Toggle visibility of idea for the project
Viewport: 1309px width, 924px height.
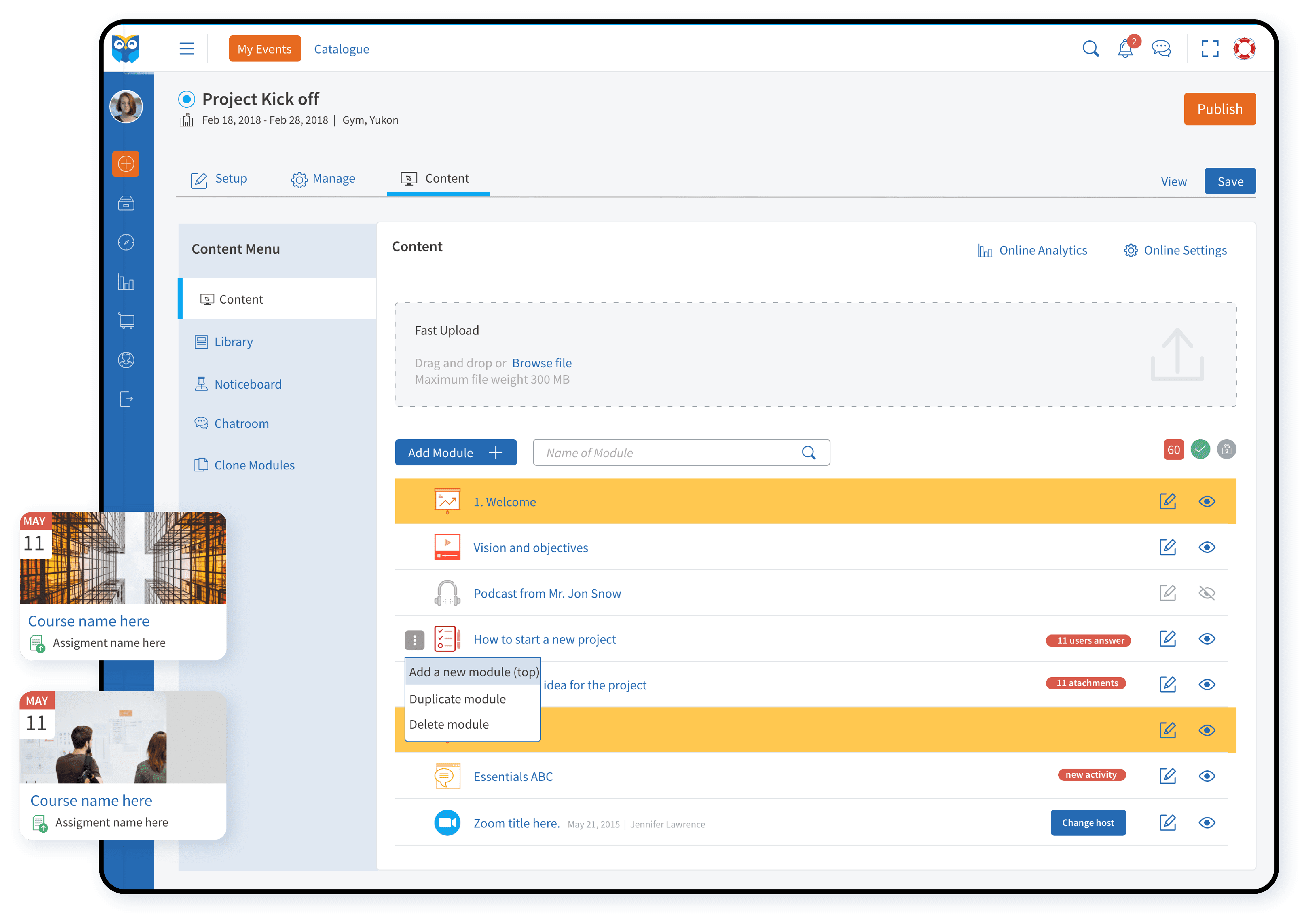1206,685
